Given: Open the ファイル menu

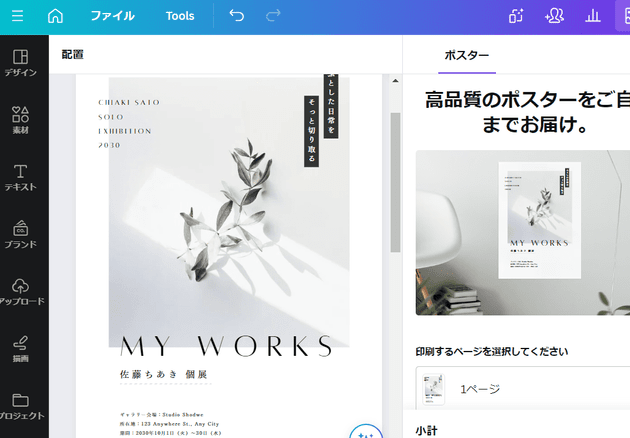Looking at the screenshot, I should coord(112,16).
